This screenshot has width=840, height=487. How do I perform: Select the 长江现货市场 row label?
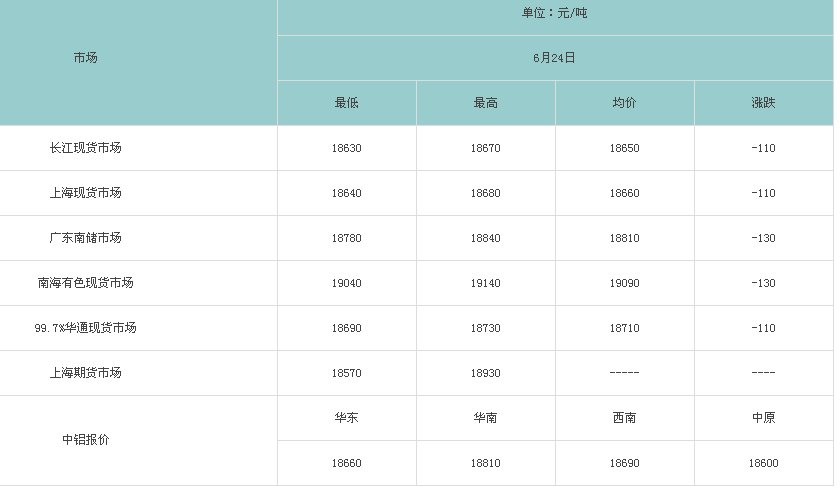(86, 148)
